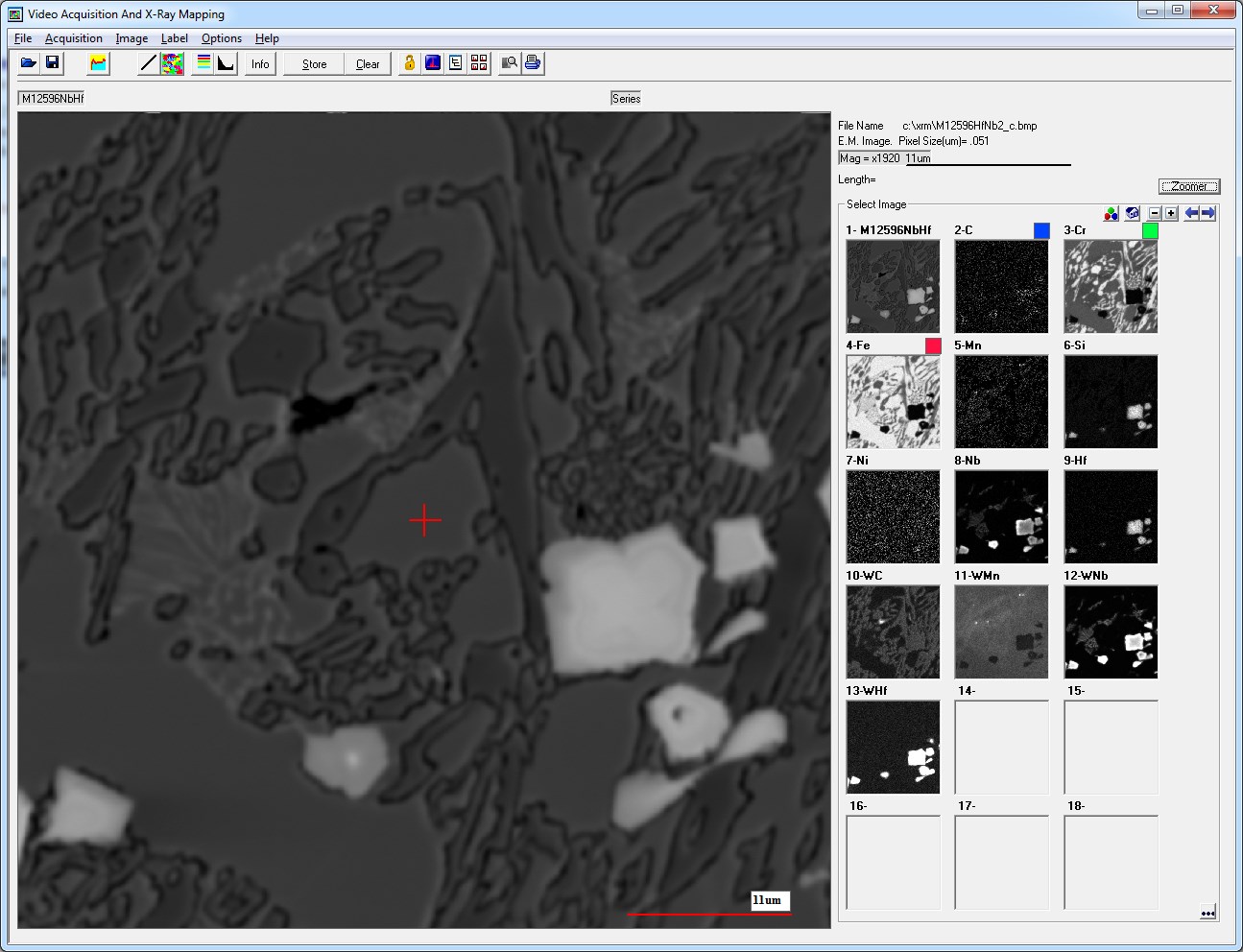Select the line drawing tool
Image resolution: width=1243 pixels, height=952 pixels.
tap(148, 63)
